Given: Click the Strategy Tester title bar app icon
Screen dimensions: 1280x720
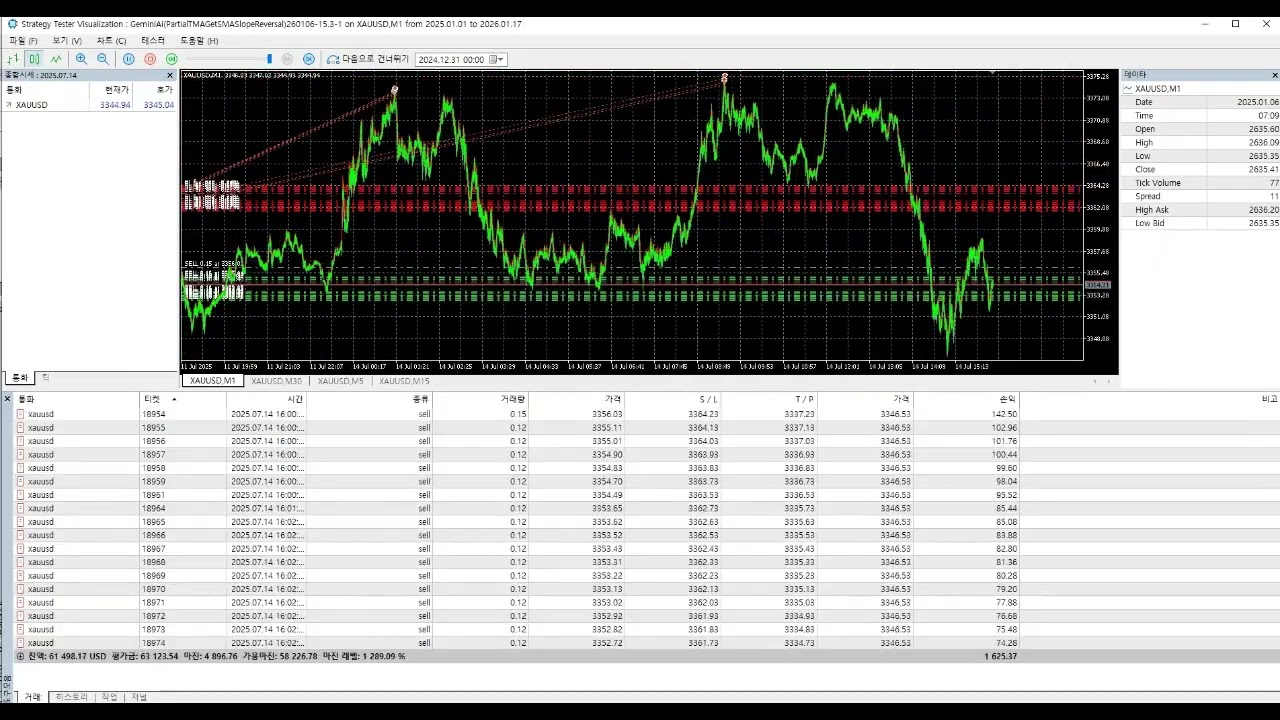Looking at the screenshot, I should point(12,24).
